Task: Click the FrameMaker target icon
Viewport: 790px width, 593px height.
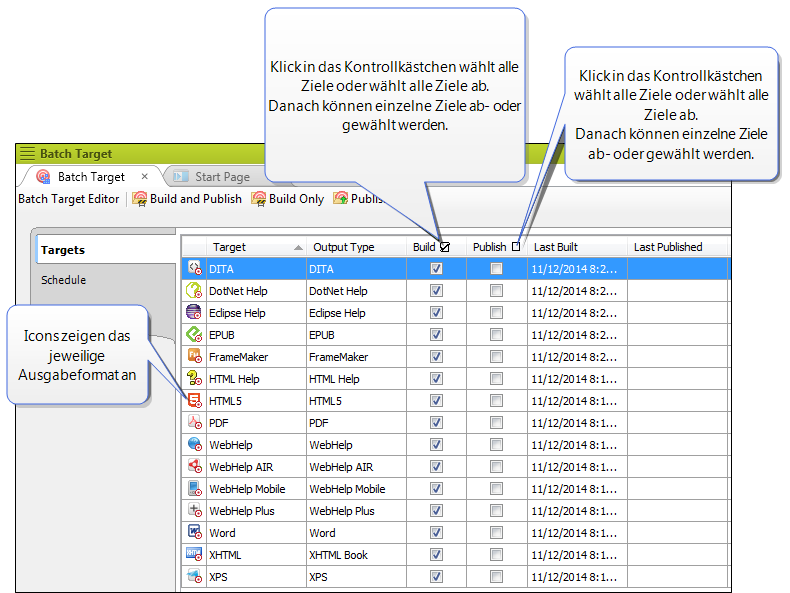Action: coord(194,356)
